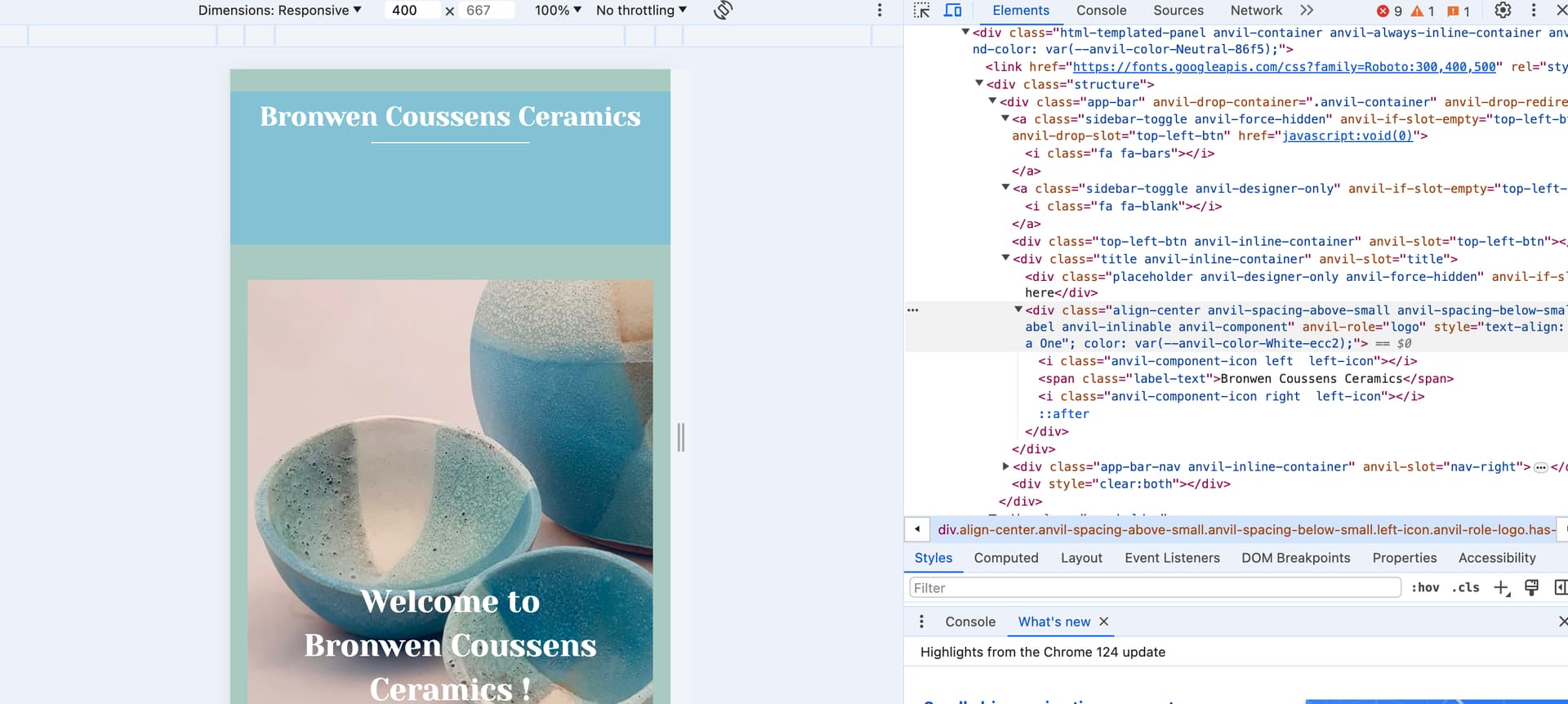Image resolution: width=1568 pixels, height=704 pixels.
Task: Collapse the sidebar-toggle anvil-force-hidden anchor node
Action: click(1005, 118)
